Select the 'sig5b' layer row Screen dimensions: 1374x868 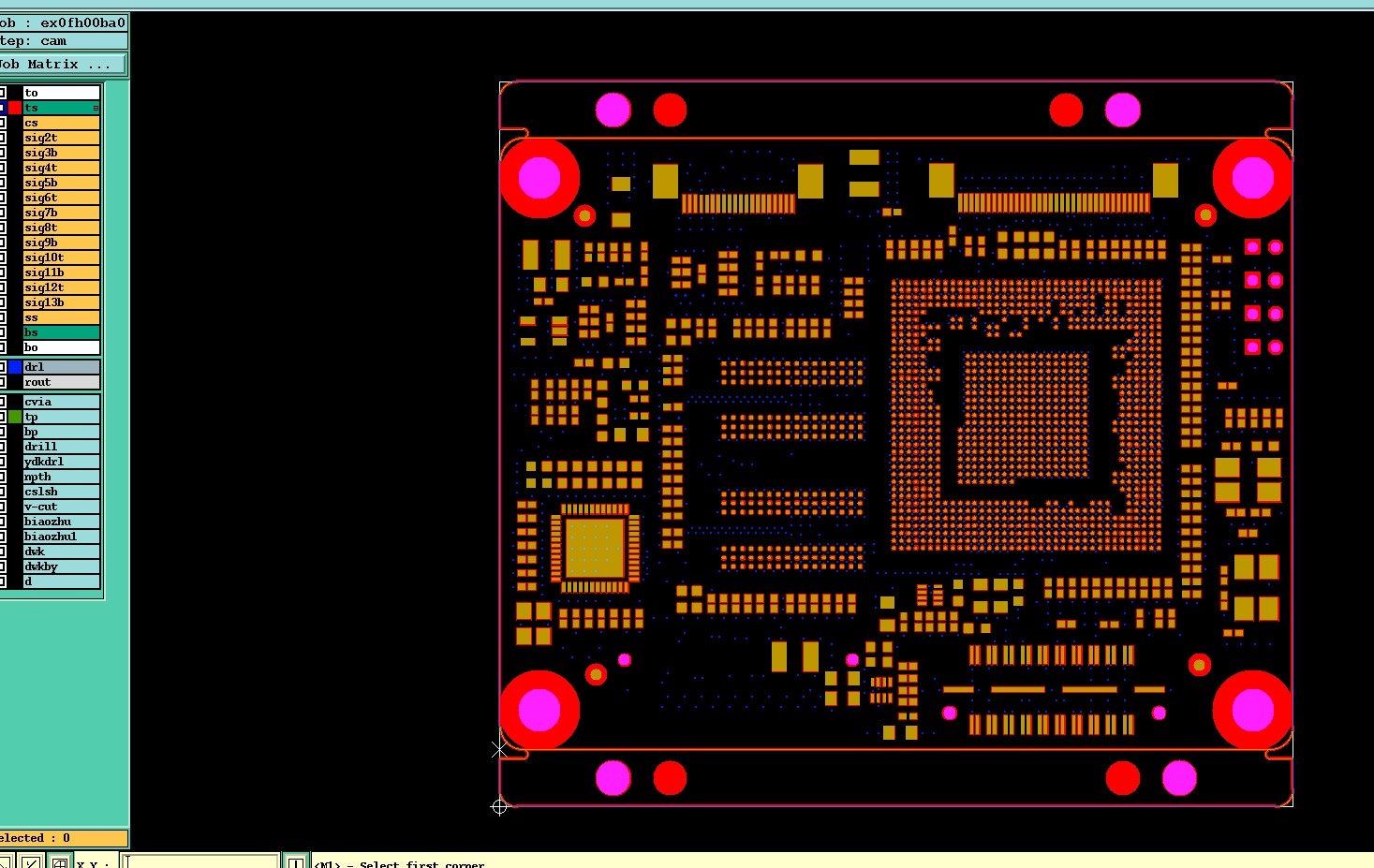click(x=62, y=183)
